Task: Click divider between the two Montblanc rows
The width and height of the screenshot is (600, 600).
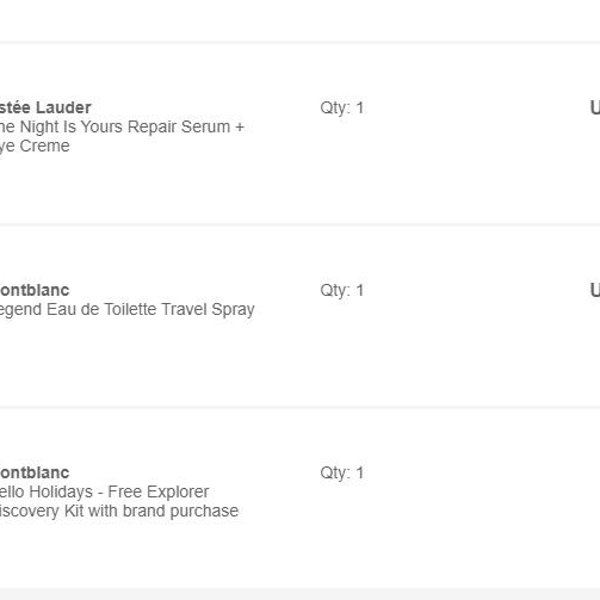Action: 300,407
